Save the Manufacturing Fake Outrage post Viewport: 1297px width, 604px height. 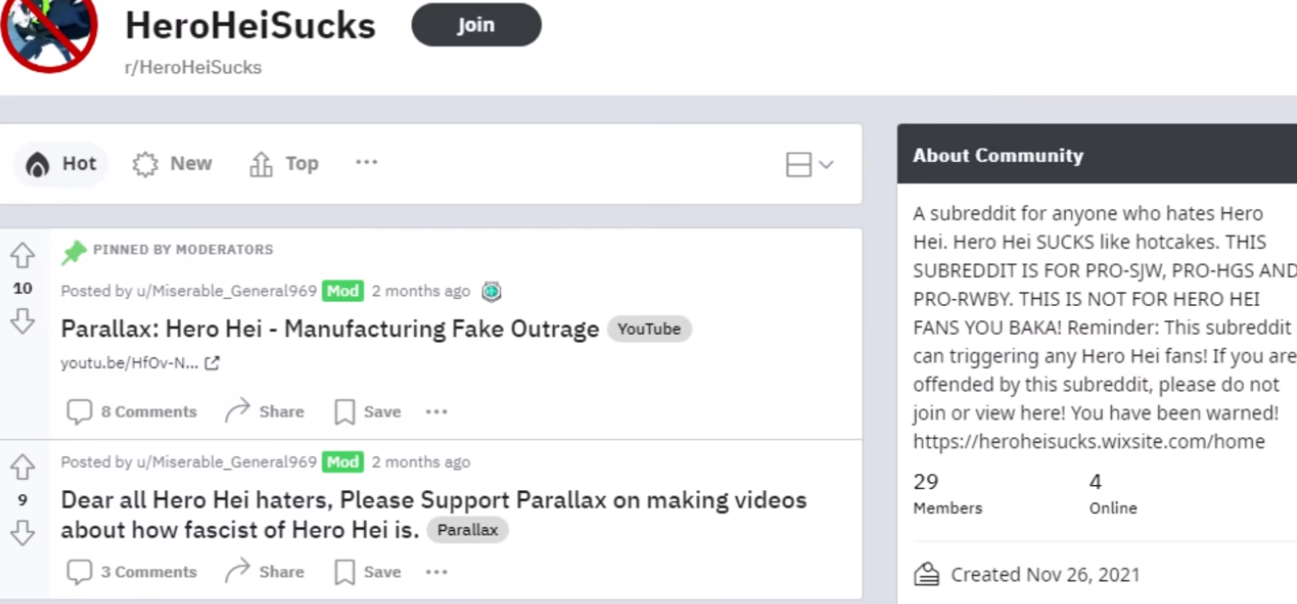pos(368,411)
